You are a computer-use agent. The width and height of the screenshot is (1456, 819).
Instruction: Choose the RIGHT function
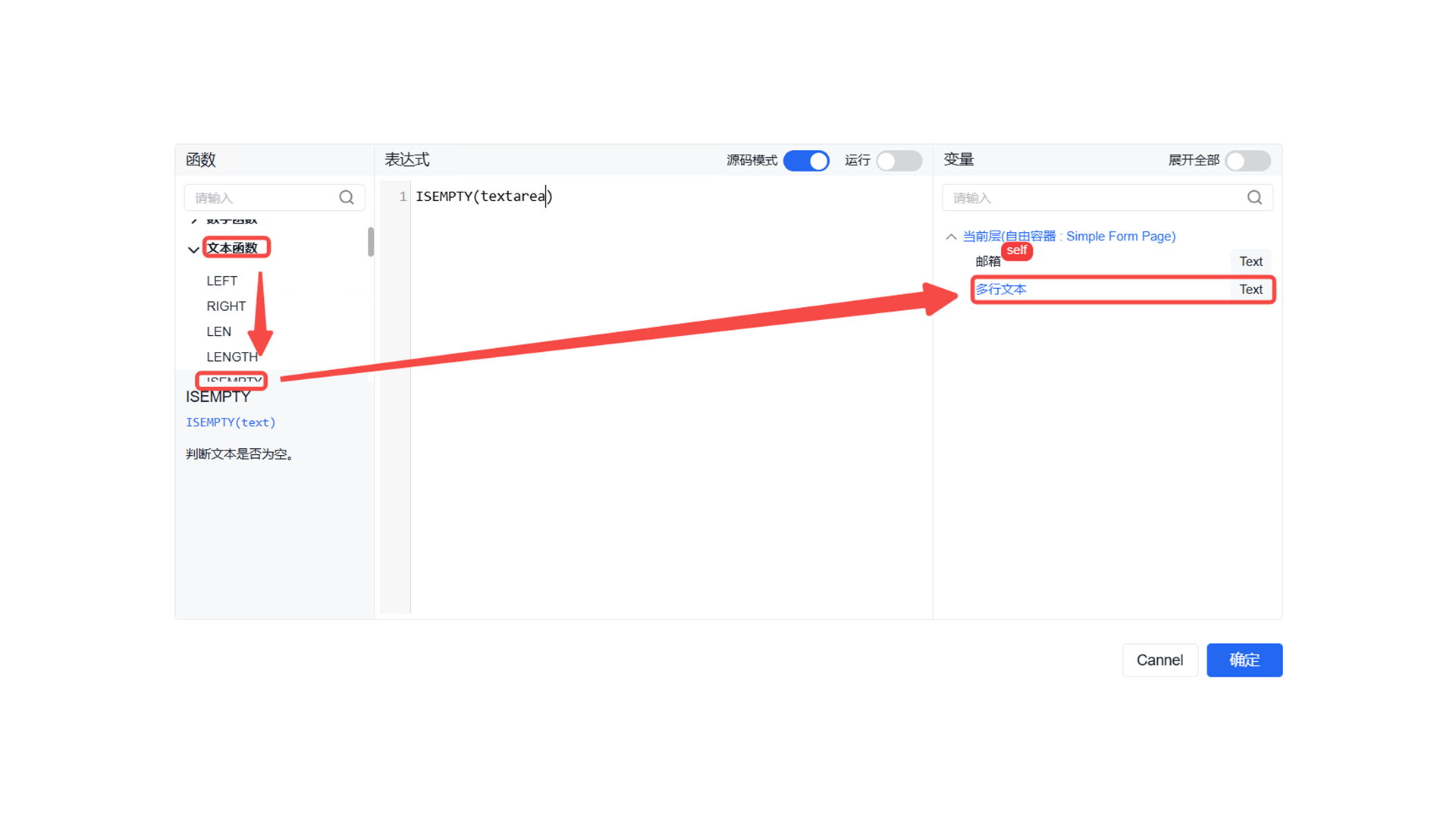(x=226, y=306)
